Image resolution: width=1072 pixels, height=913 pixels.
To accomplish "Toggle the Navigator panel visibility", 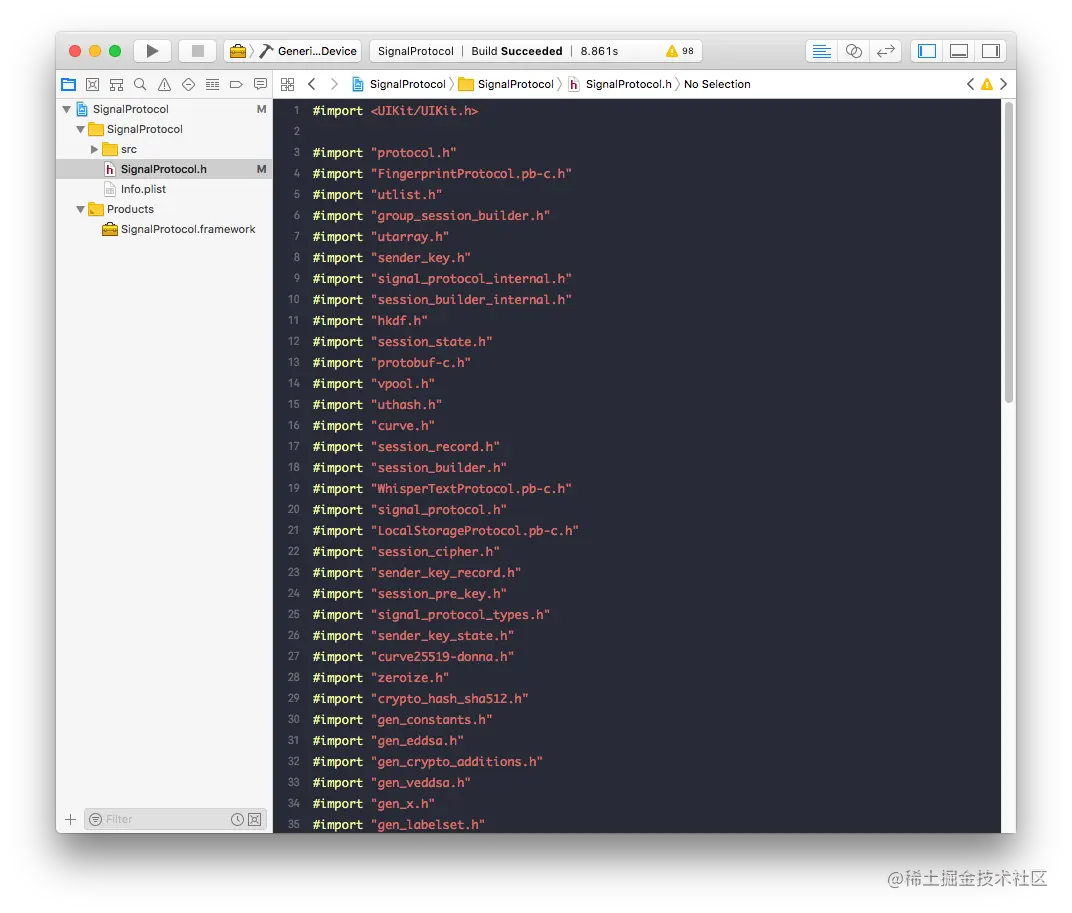I will [927, 51].
